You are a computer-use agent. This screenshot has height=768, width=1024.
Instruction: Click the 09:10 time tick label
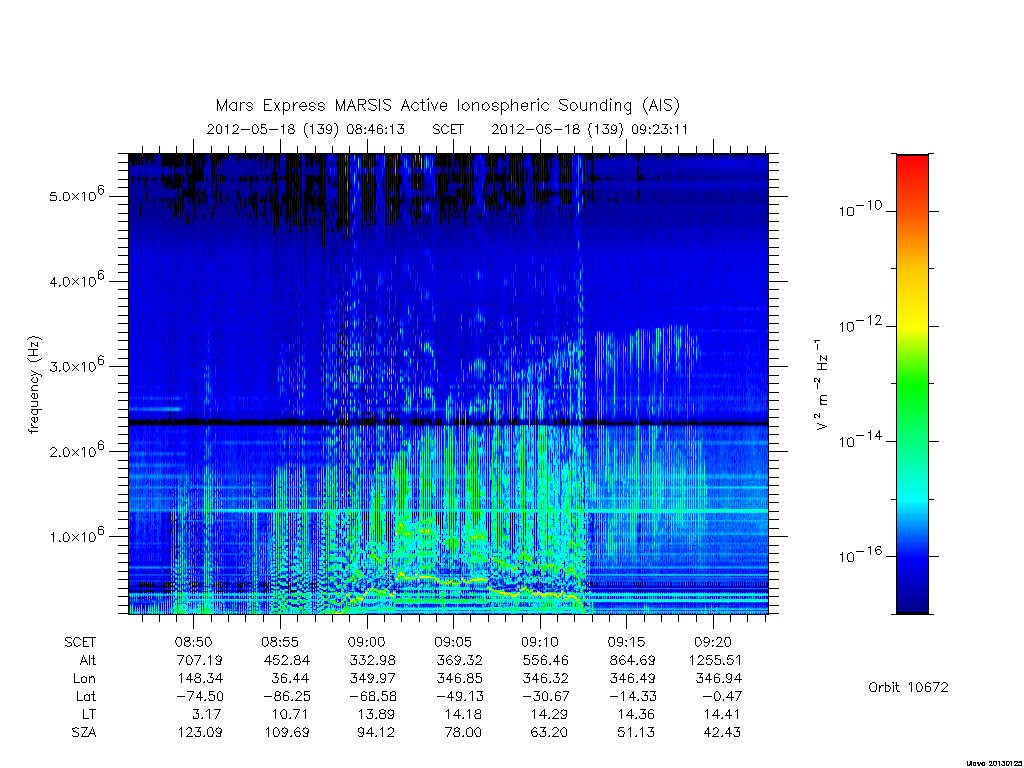click(x=540, y=643)
